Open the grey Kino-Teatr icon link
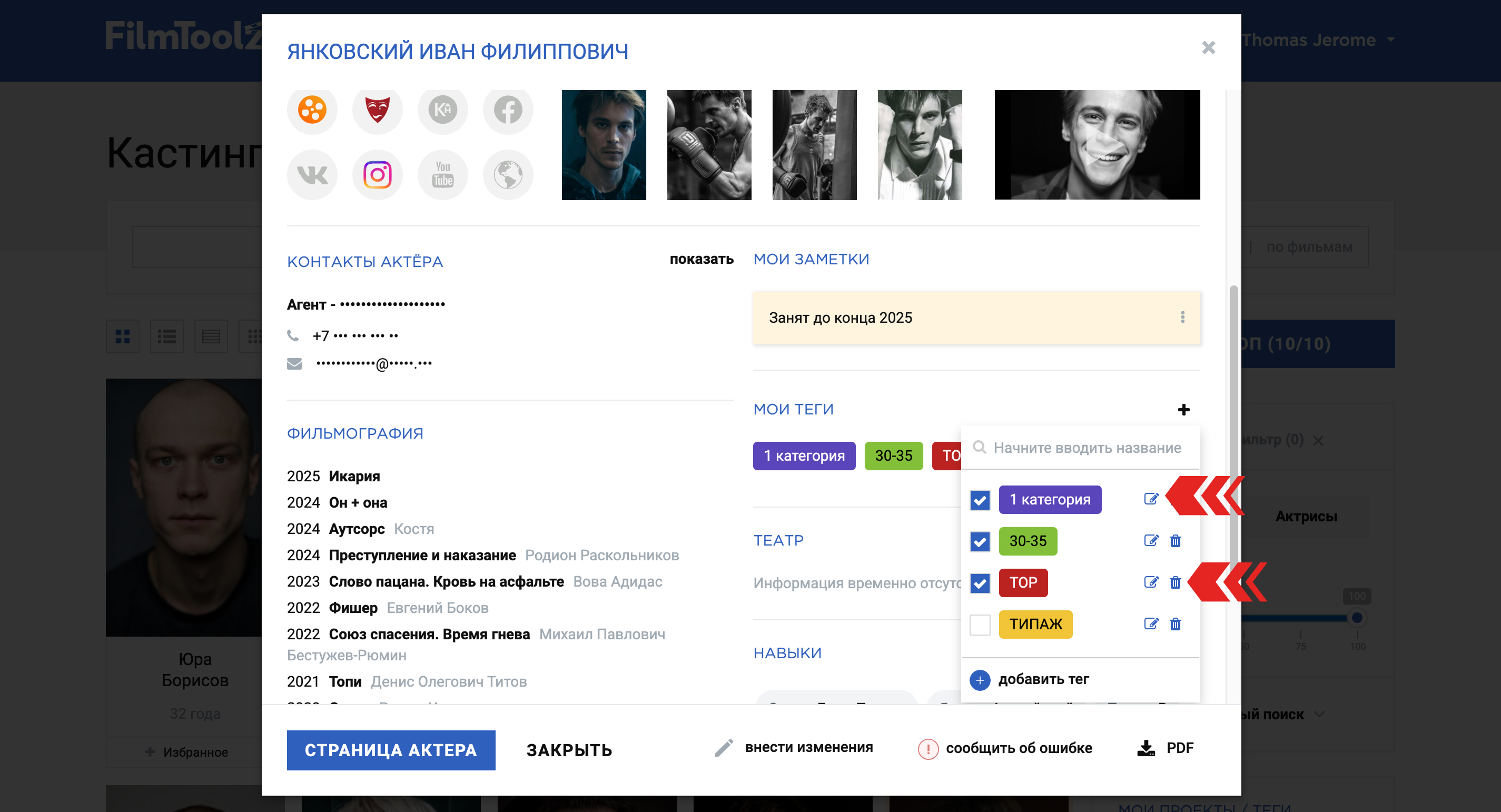 click(443, 110)
